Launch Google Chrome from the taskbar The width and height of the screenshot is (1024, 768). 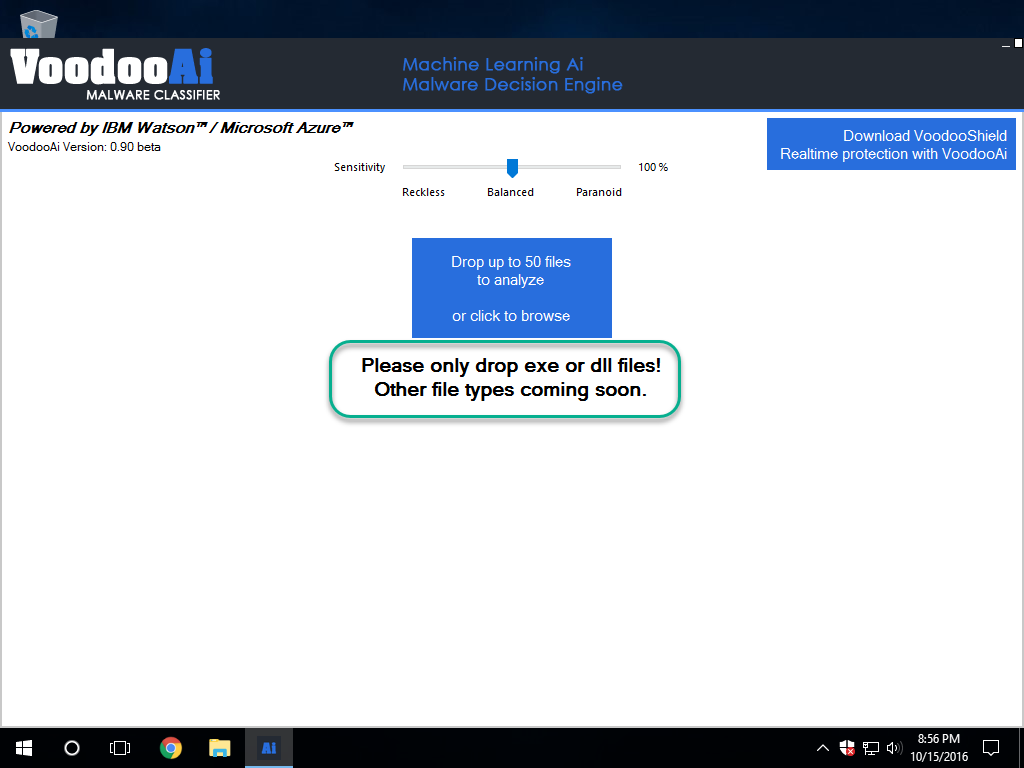[170, 748]
